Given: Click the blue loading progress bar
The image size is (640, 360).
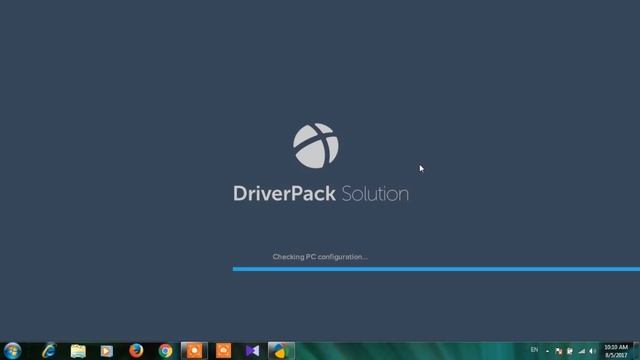Looking at the screenshot, I should click(x=436, y=269).
